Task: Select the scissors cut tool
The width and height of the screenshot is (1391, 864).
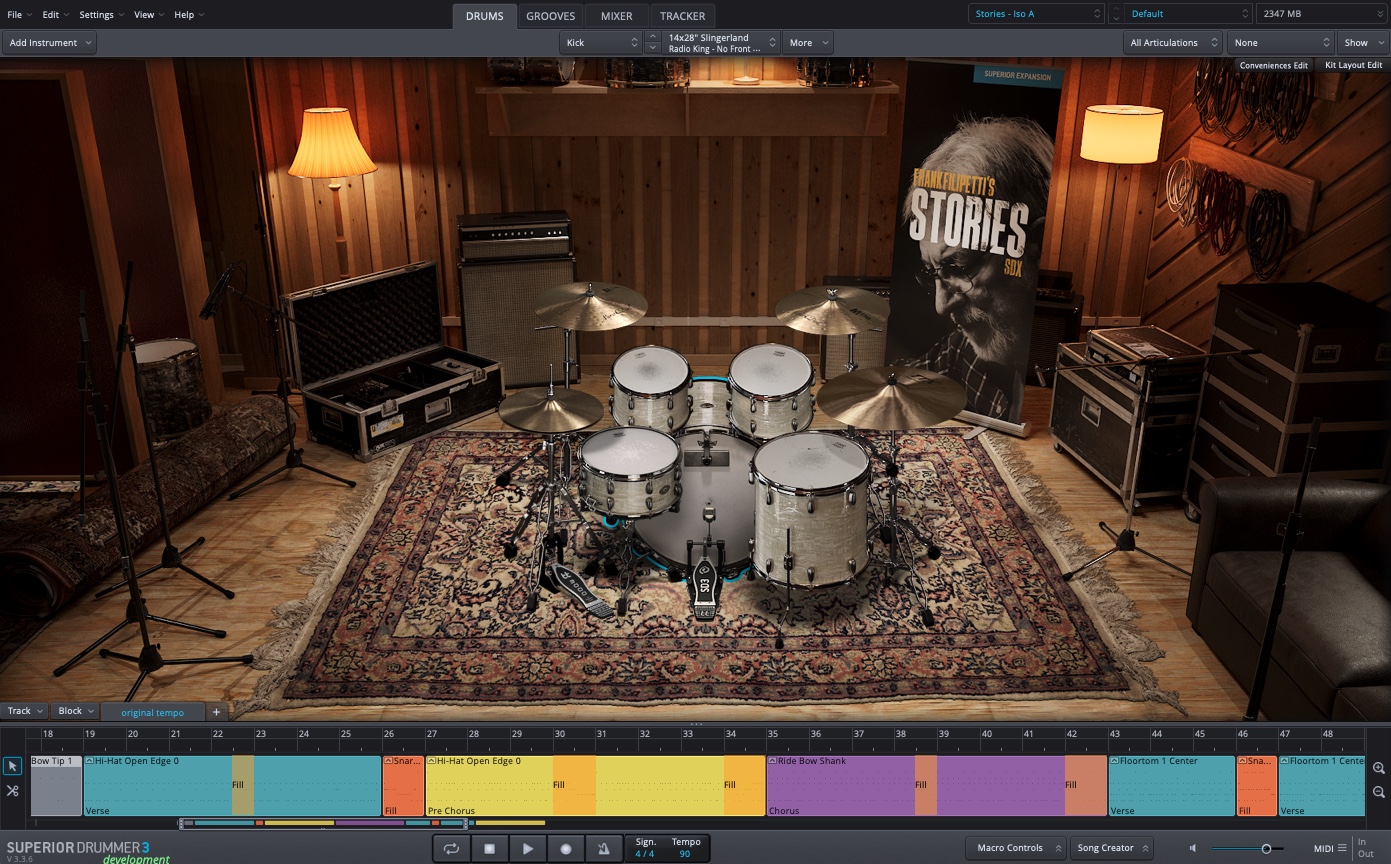Action: pos(12,790)
